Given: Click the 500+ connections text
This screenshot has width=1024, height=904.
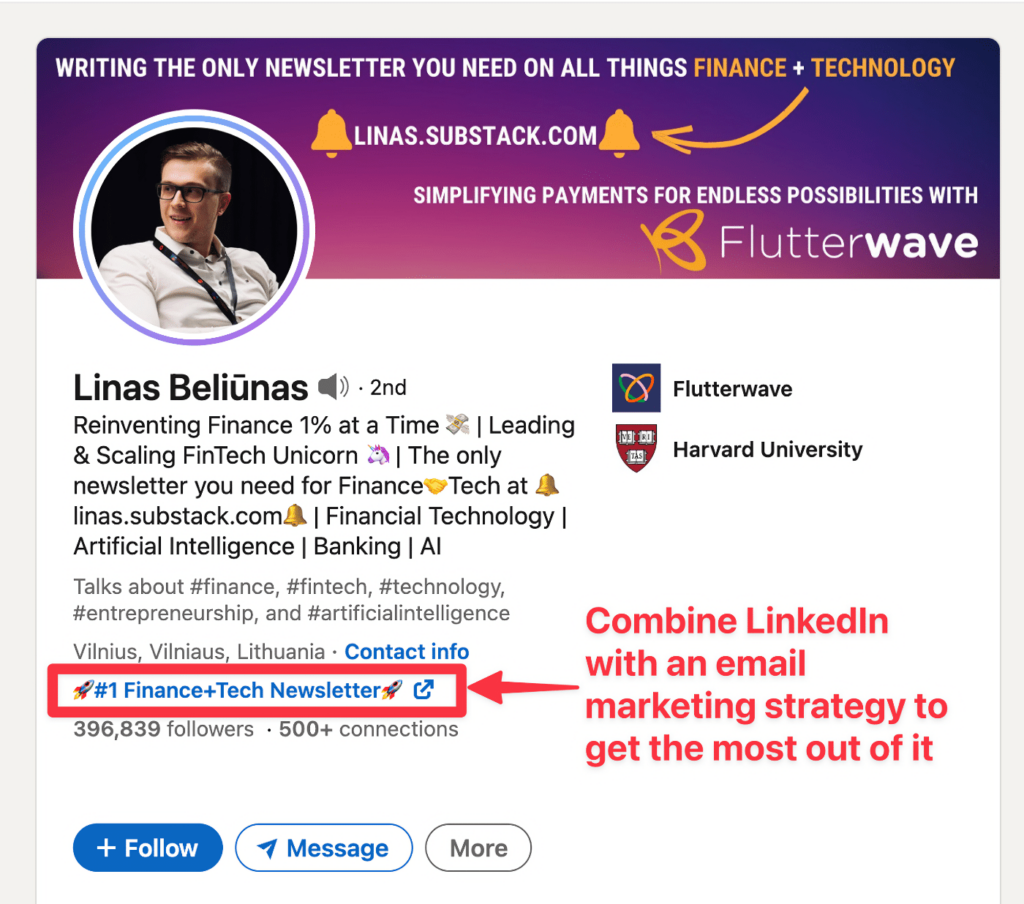Looking at the screenshot, I should (x=368, y=729).
